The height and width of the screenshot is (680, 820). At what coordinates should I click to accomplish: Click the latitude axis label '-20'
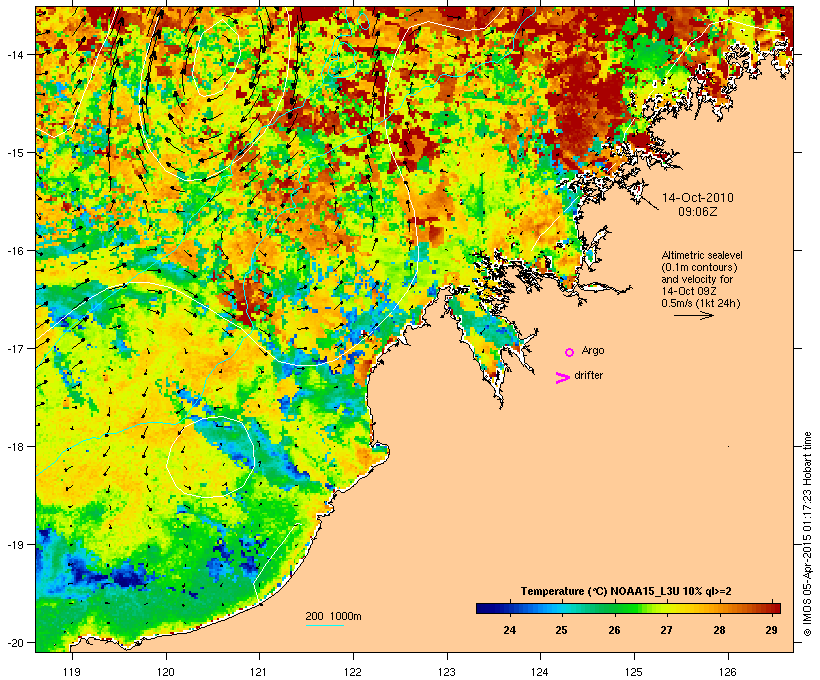coord(15,642)
